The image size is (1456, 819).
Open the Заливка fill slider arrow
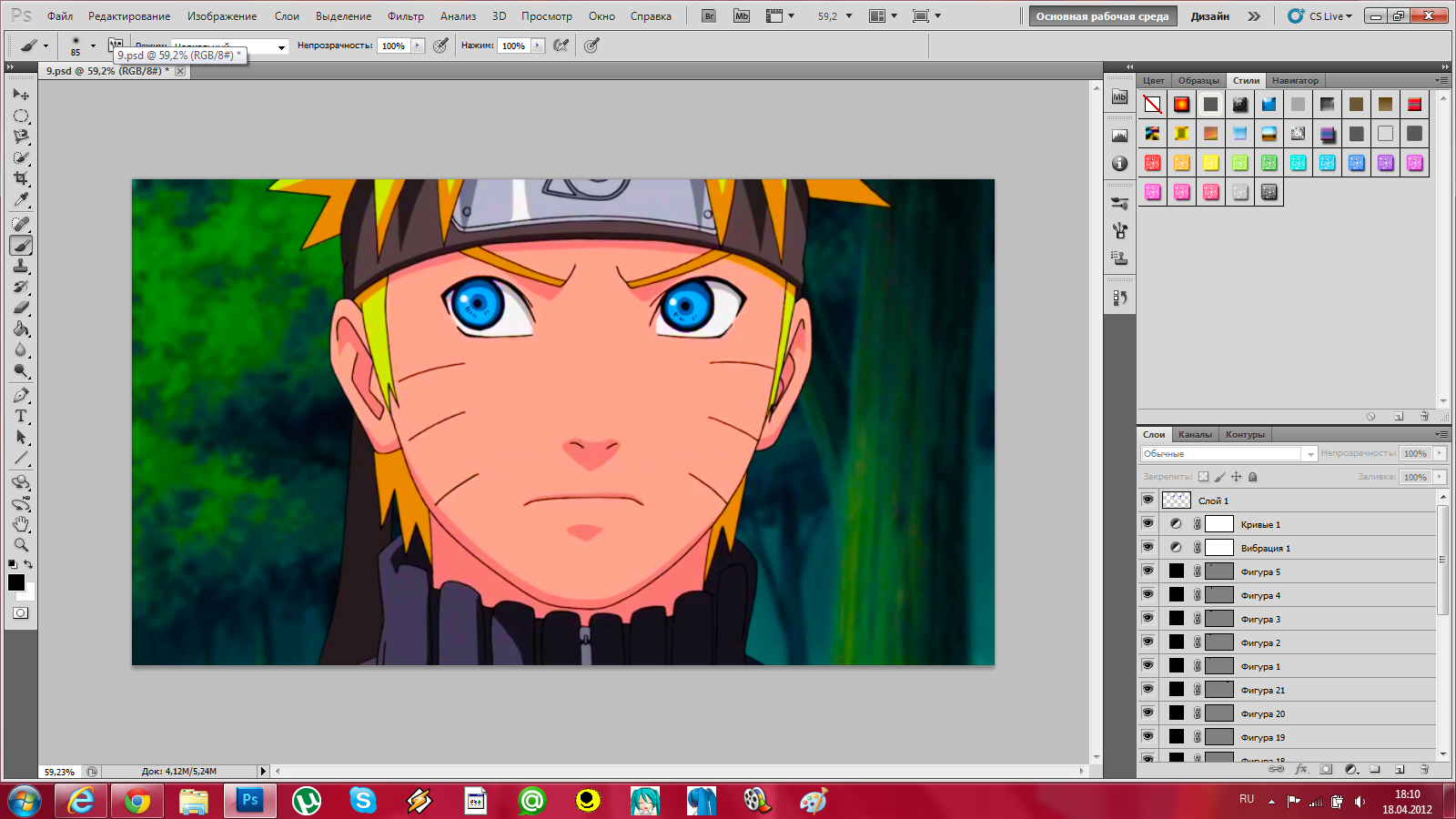[1440, 477]
